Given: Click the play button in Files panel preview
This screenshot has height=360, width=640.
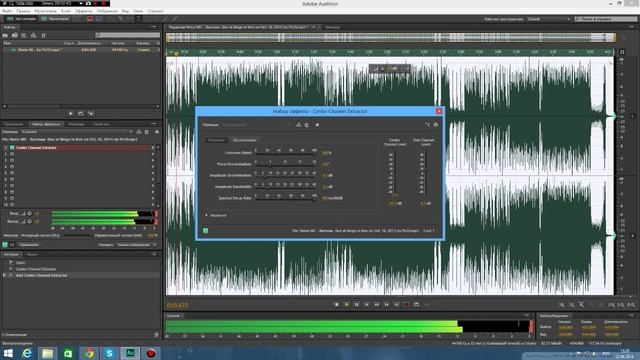Looking at the screenshot, I should point(71,113).
